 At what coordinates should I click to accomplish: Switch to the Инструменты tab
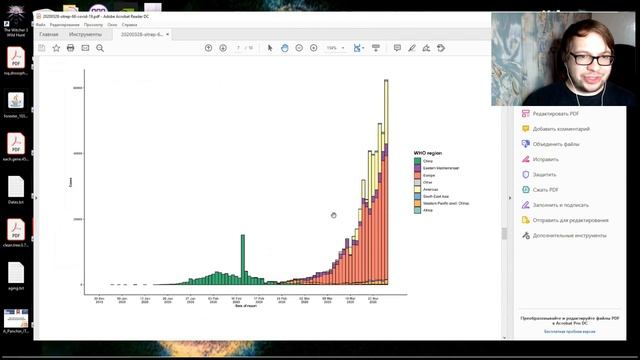tap(85, 35)
